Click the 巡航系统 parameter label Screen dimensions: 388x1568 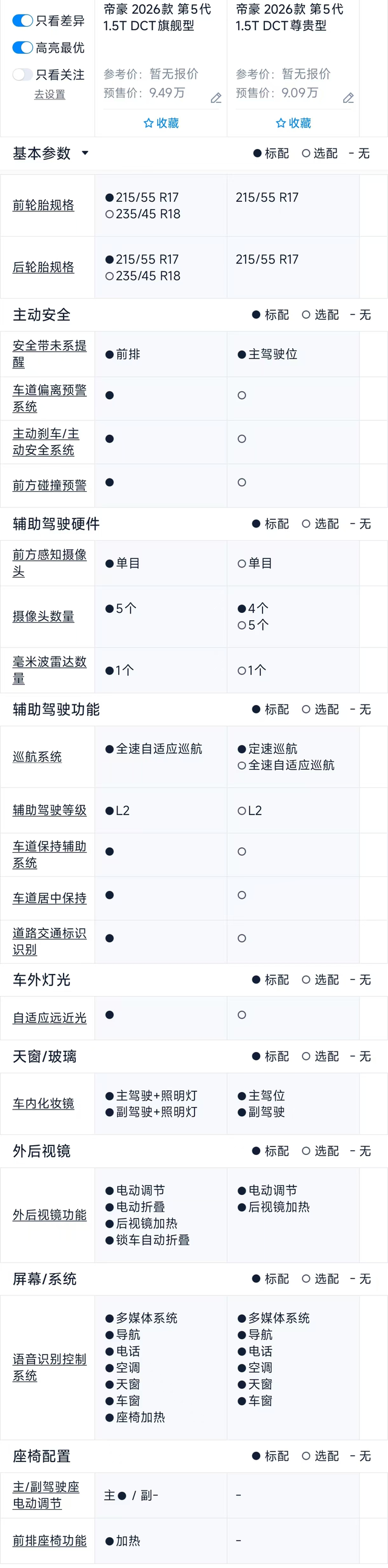point(37,756)
